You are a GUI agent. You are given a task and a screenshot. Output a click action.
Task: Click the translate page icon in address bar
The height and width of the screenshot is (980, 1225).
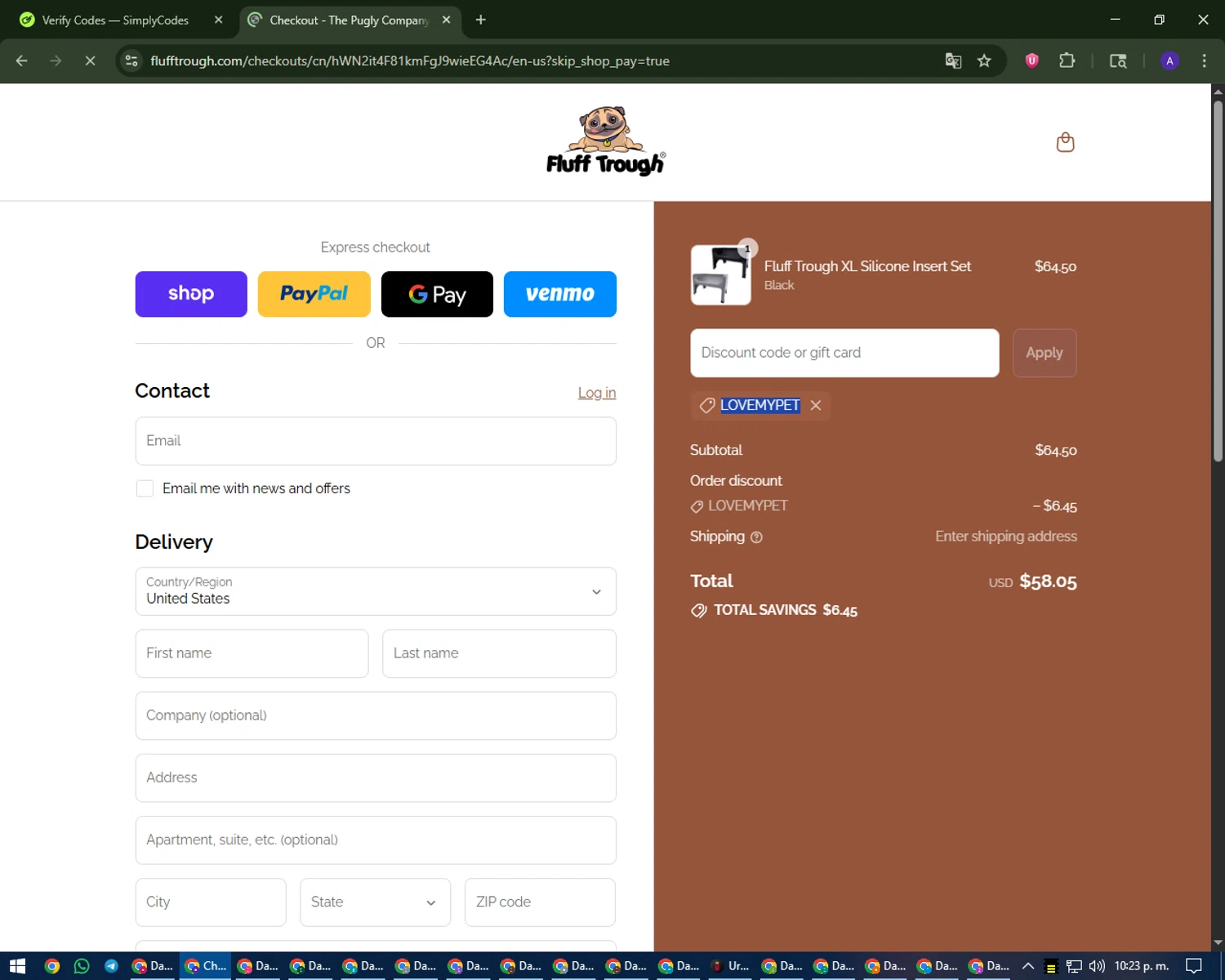click(x=953, y=60)
